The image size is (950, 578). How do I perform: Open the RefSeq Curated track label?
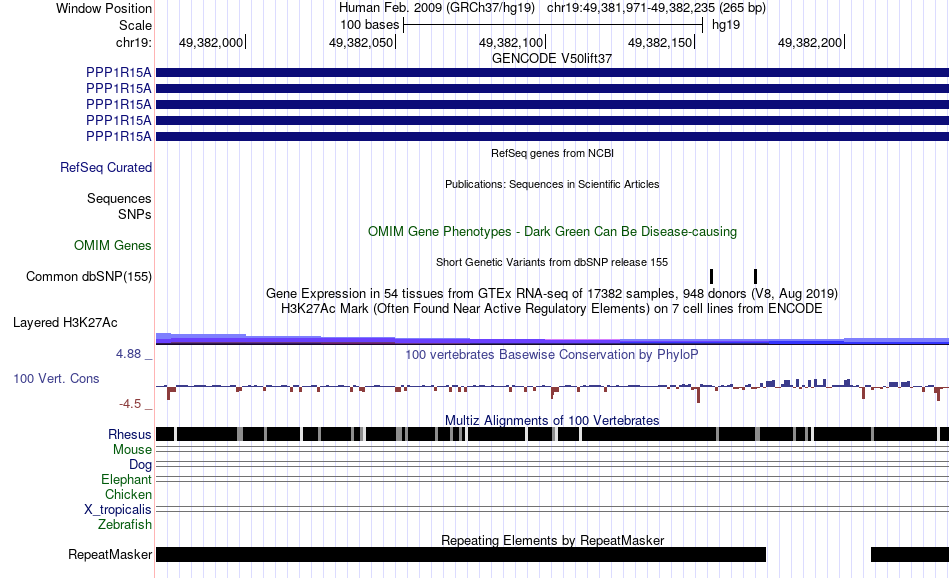click(x=106, y=168)
